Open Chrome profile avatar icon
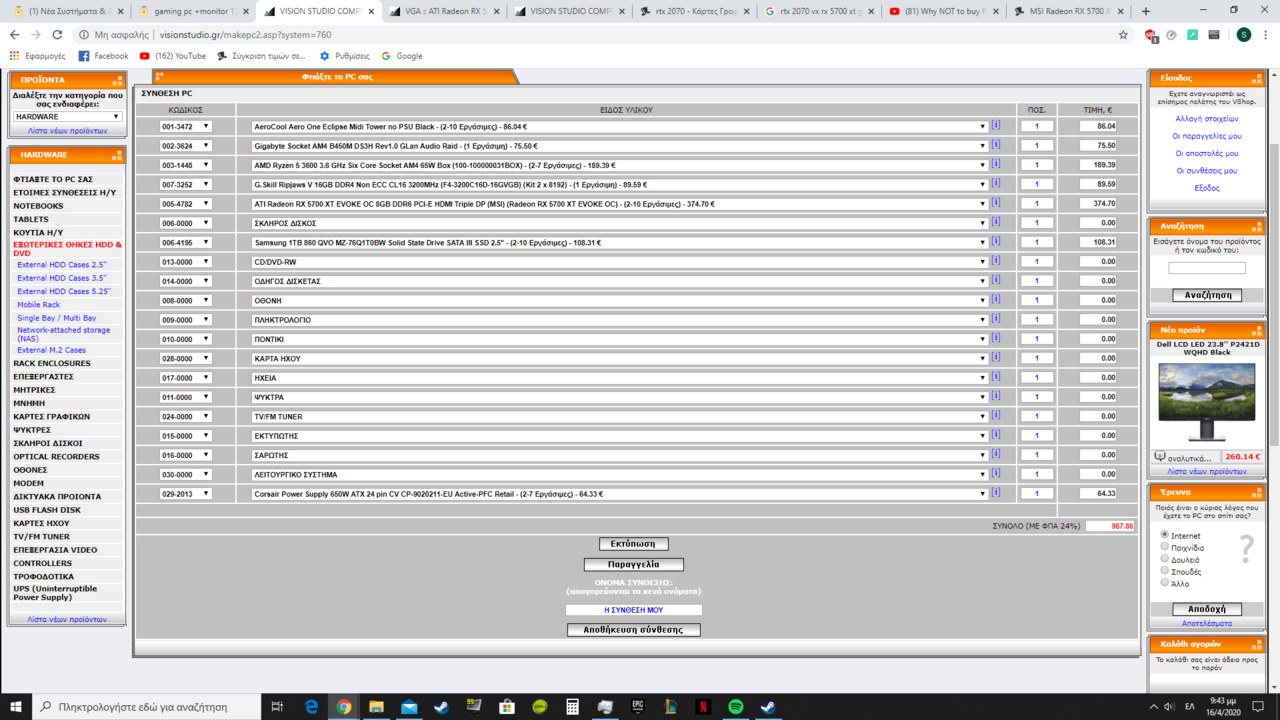This screenshot has width=1280, height=720. (1243, 34)
